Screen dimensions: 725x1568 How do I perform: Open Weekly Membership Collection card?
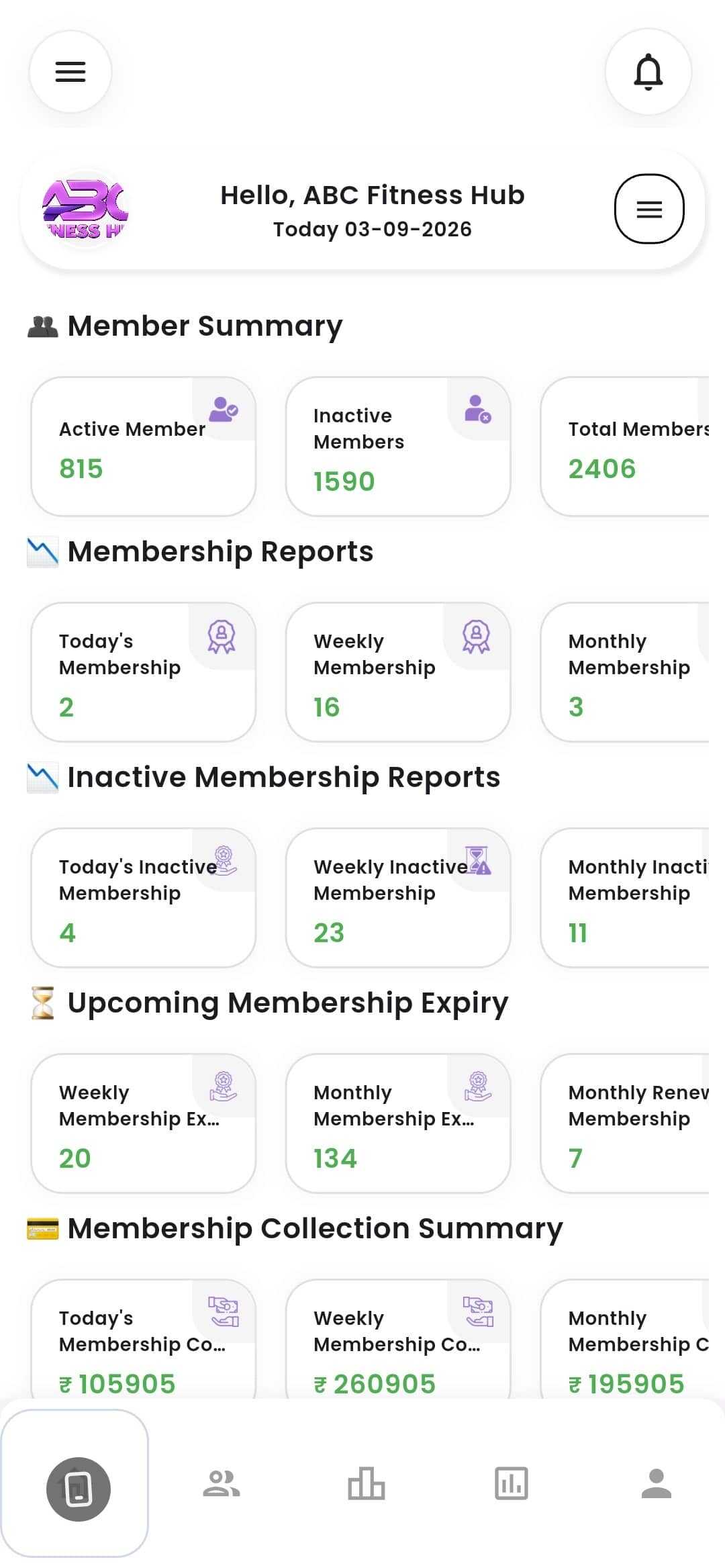(x=398, y=1340)
